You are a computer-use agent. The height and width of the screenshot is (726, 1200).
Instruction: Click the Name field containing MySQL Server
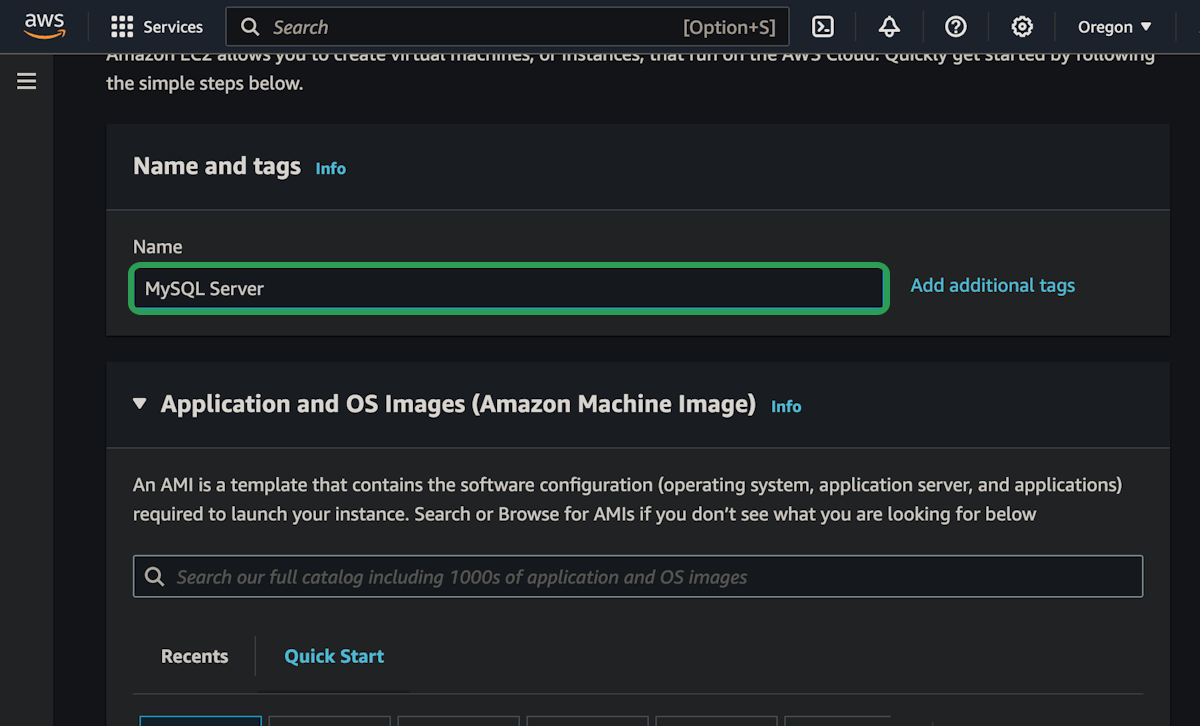tap(508, 288)
